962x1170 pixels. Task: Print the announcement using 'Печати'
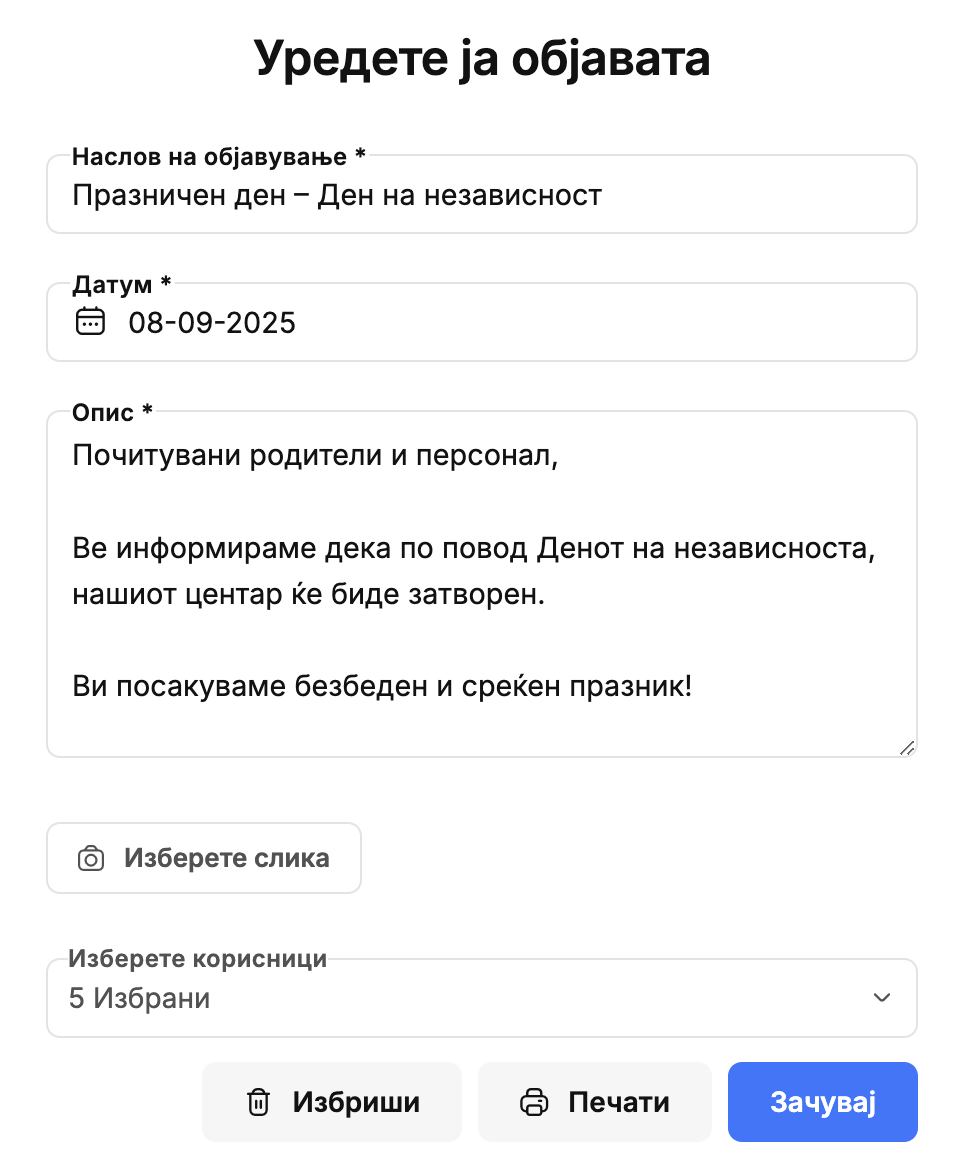[595, 1102]
